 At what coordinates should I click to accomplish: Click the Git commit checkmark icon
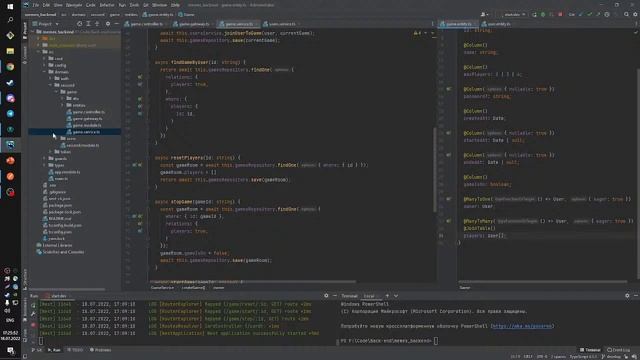tap(589, 15)
